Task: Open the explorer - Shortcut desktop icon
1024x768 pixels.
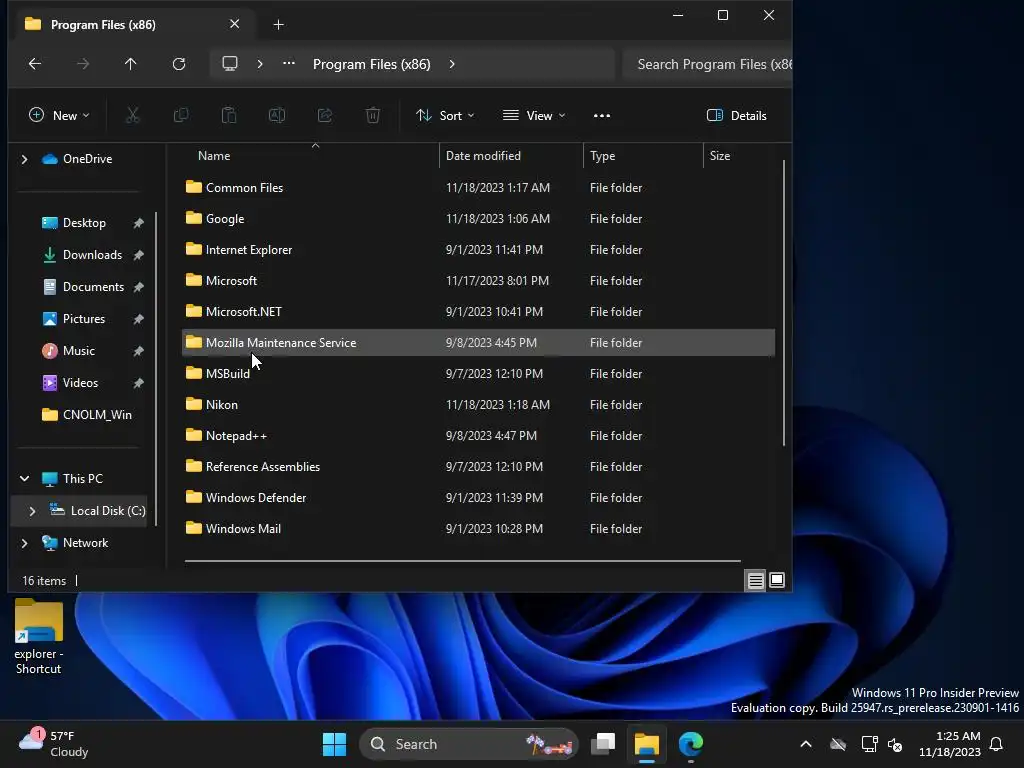Action: pyautogui.click(x=39, y=637)
